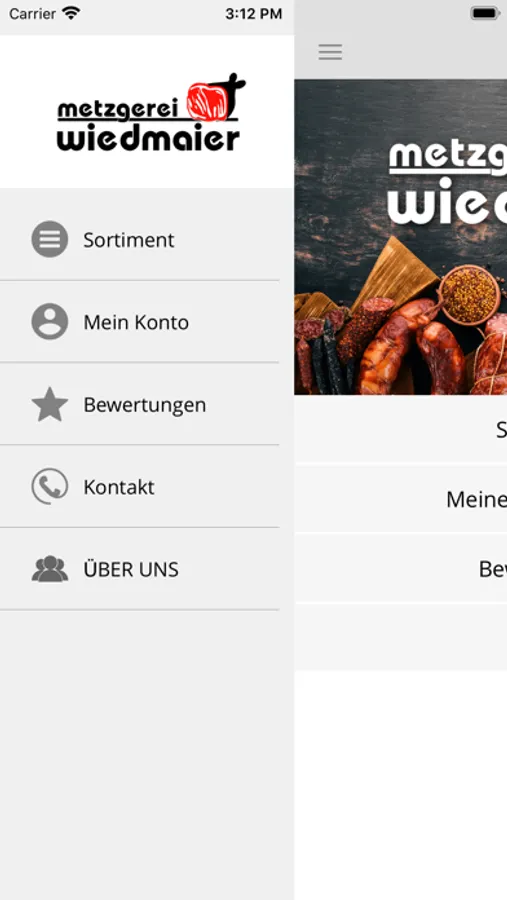Open the Mein Konto menu entry
507x900 pixels.
point(140,321)
